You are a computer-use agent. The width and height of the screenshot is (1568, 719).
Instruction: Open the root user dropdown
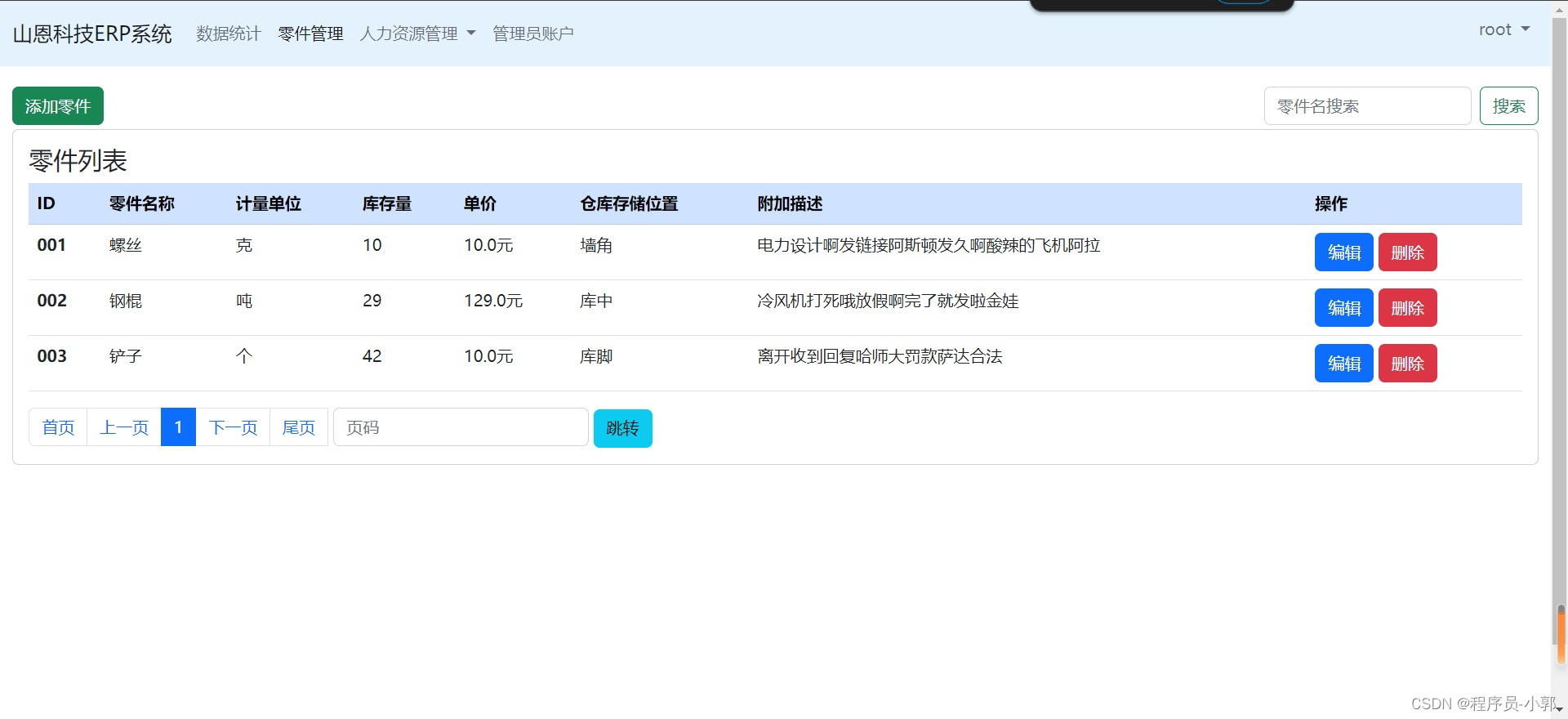(x=1504, y=29)
